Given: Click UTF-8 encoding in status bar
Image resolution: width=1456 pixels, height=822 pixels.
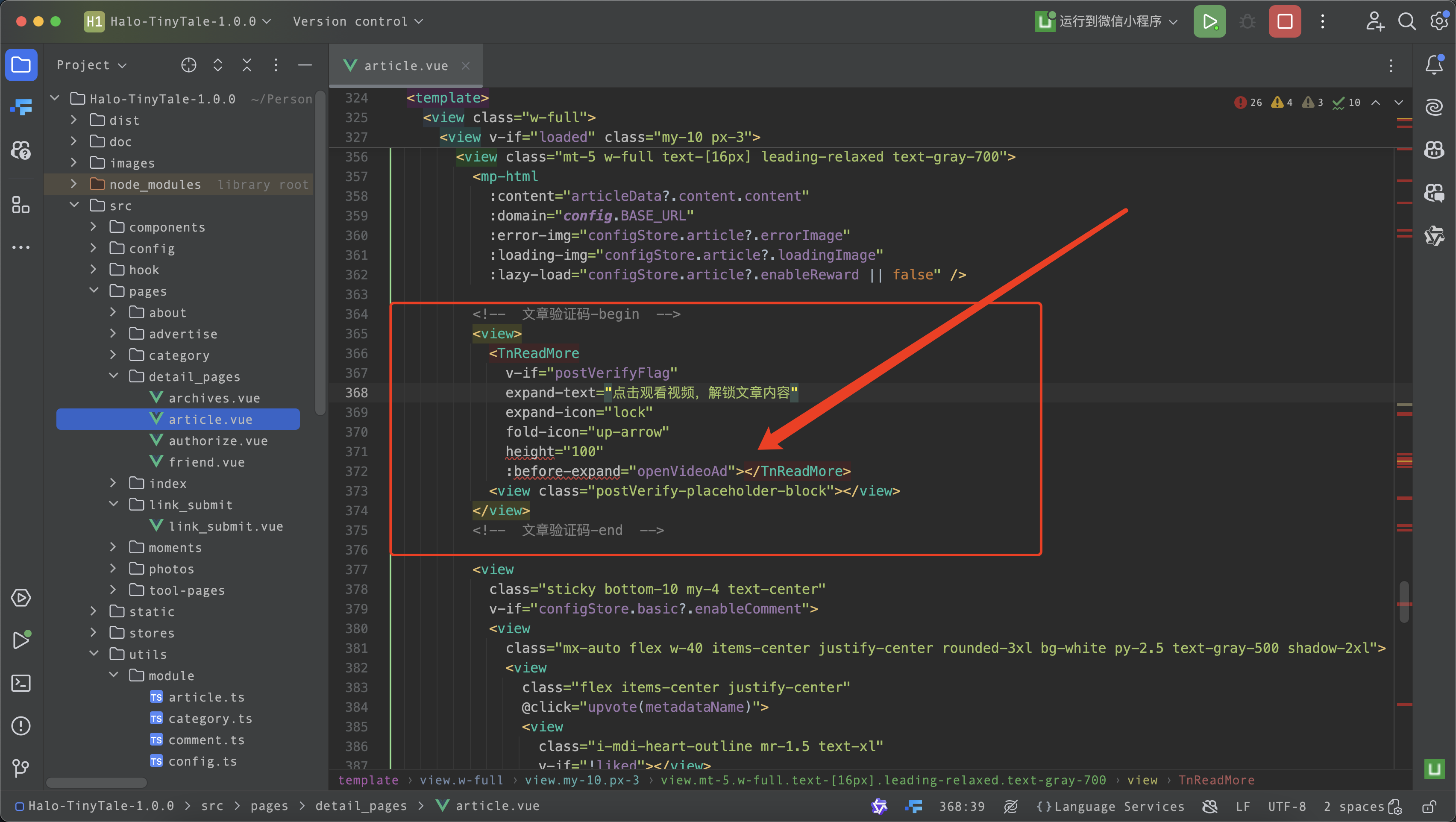Looking at the screenshot, I should tap(1286, 806).
